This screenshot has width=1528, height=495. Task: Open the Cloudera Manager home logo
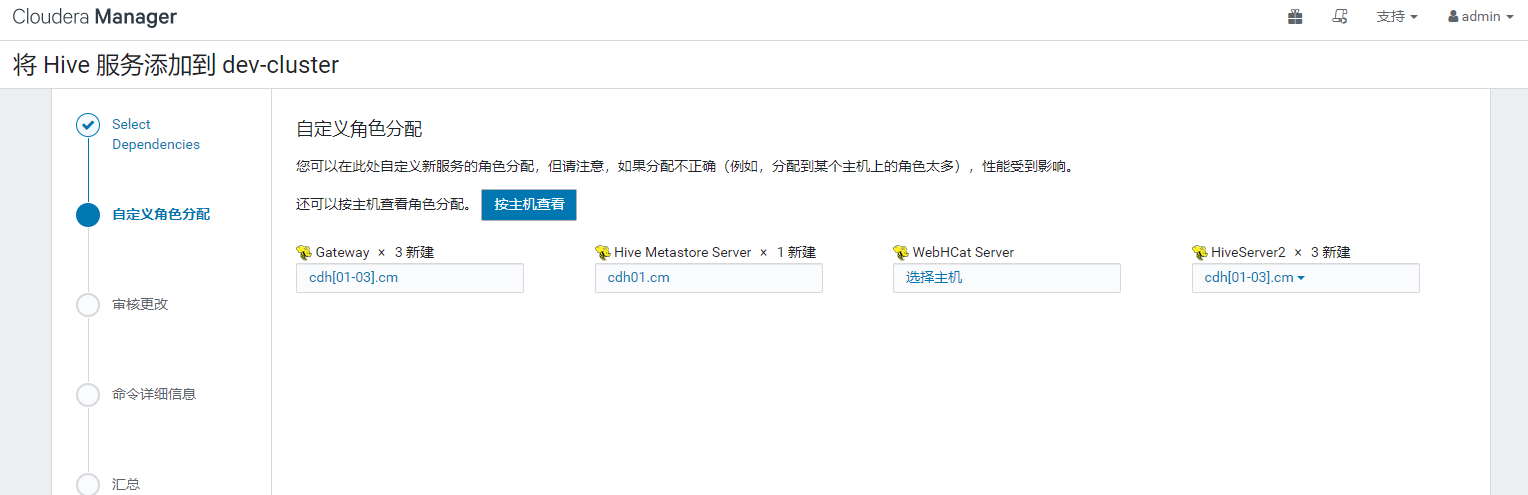coord(95,17)
